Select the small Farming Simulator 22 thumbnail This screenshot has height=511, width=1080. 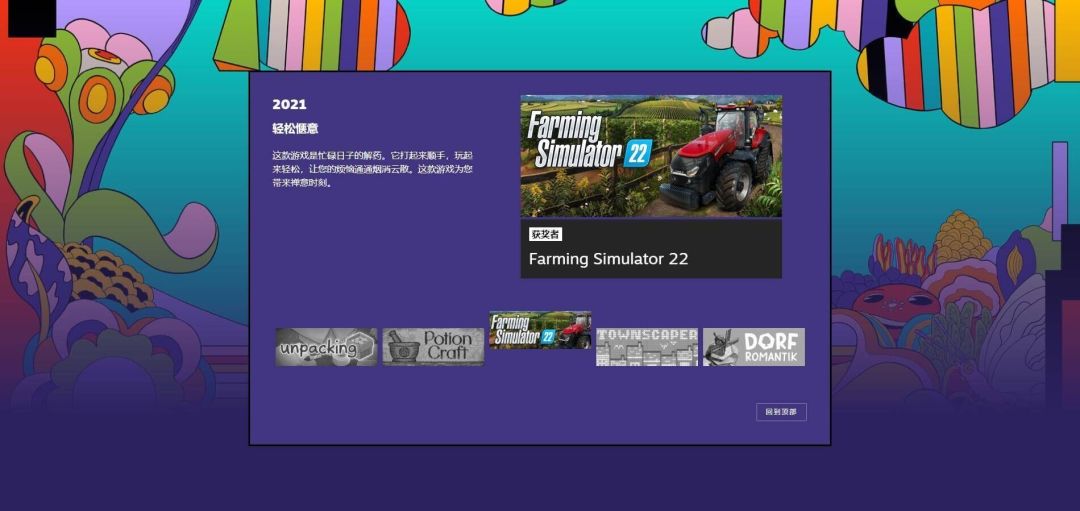pyautogui.click(x=540, y=330)
